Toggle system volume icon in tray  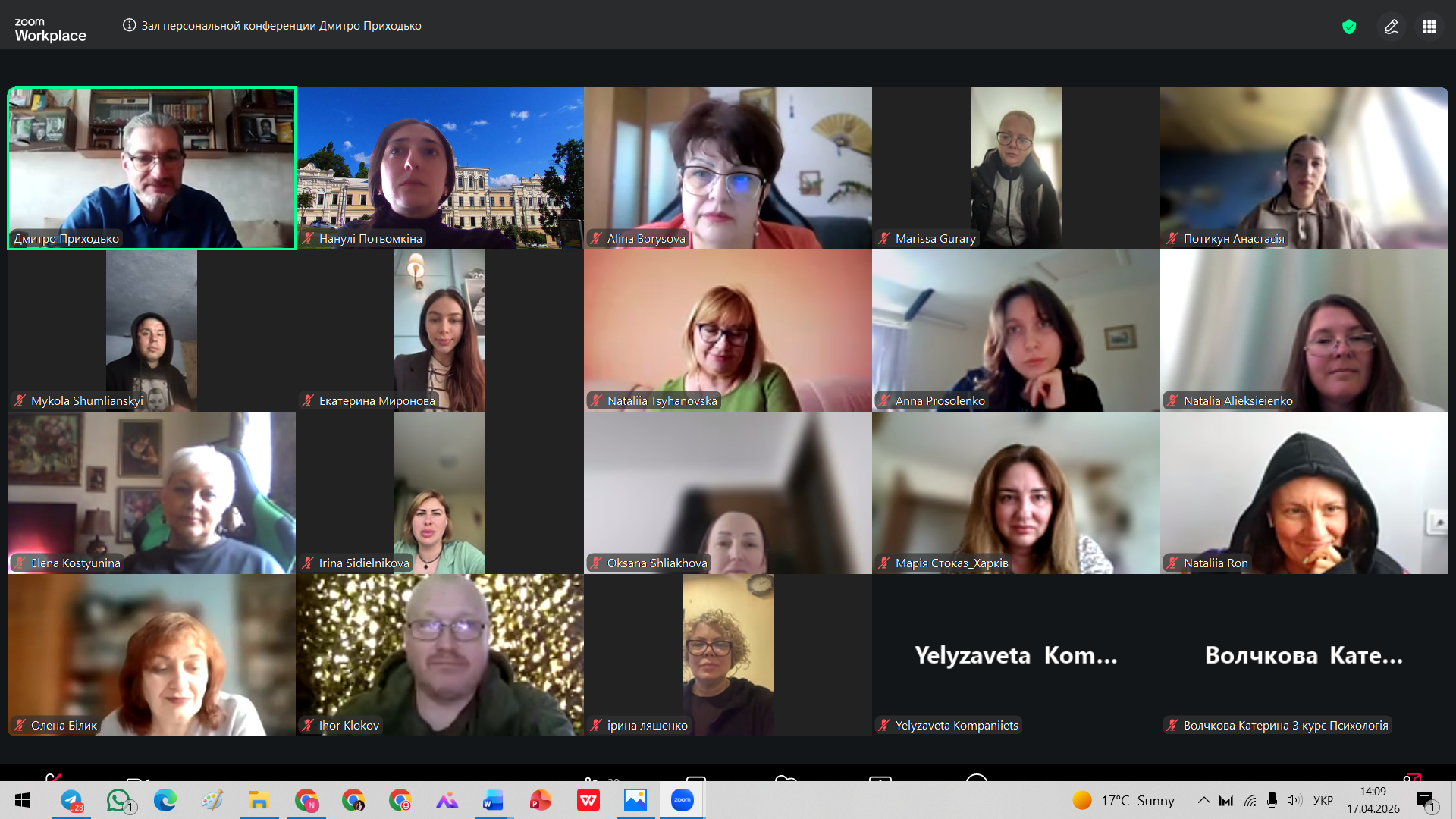click(1294, 800)
